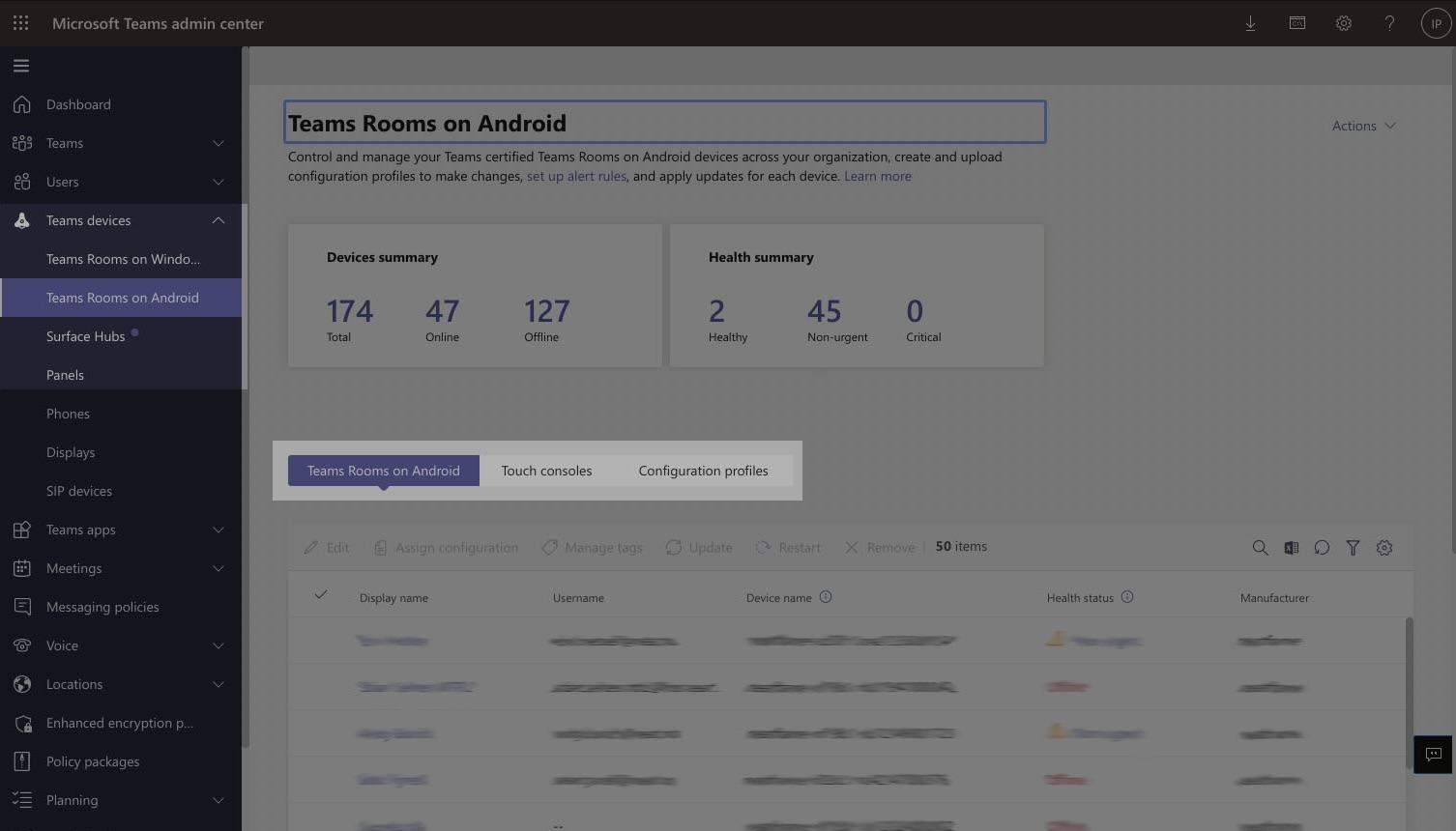Open Surface Hubs in the sidebar
Viewport: 1456px width, 831px height.
click(x=85, y=335)
